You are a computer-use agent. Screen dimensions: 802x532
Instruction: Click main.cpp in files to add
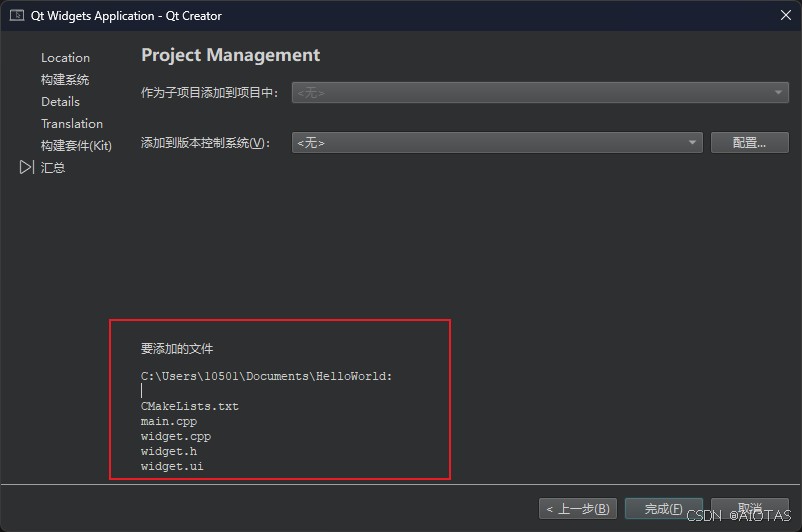(169, 422)
